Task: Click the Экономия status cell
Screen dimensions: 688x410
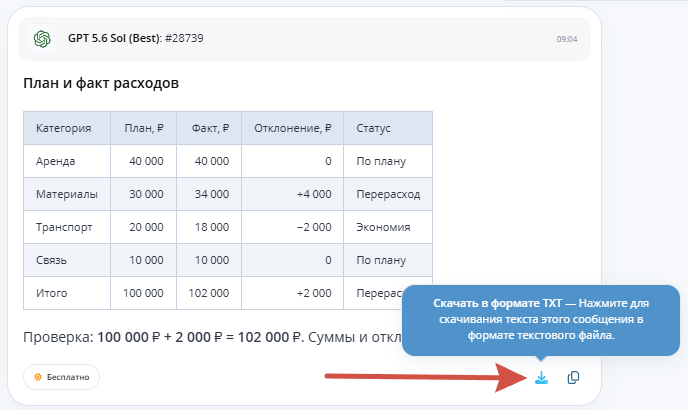Action: coord(388,227)
